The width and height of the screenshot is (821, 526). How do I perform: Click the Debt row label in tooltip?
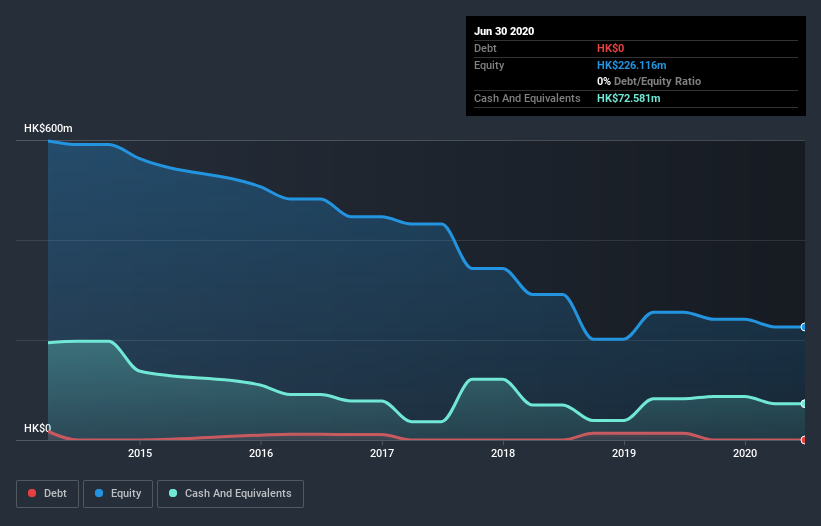click(485, 48)
